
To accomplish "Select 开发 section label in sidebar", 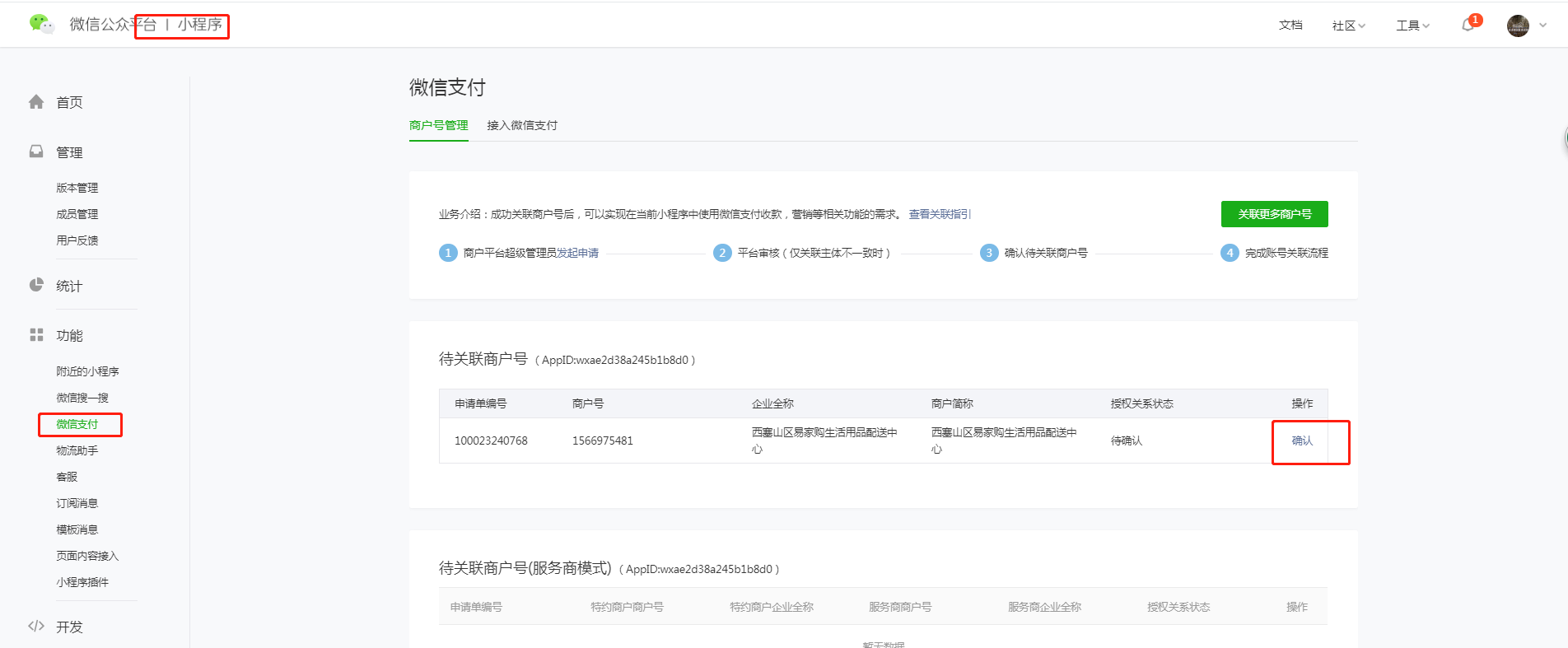I will [x=69, y=627].
